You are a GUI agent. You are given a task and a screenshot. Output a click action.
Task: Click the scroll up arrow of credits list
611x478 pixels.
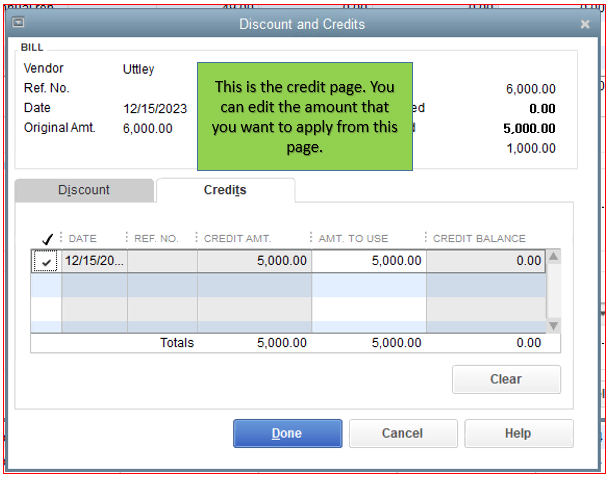coord(553,256)
